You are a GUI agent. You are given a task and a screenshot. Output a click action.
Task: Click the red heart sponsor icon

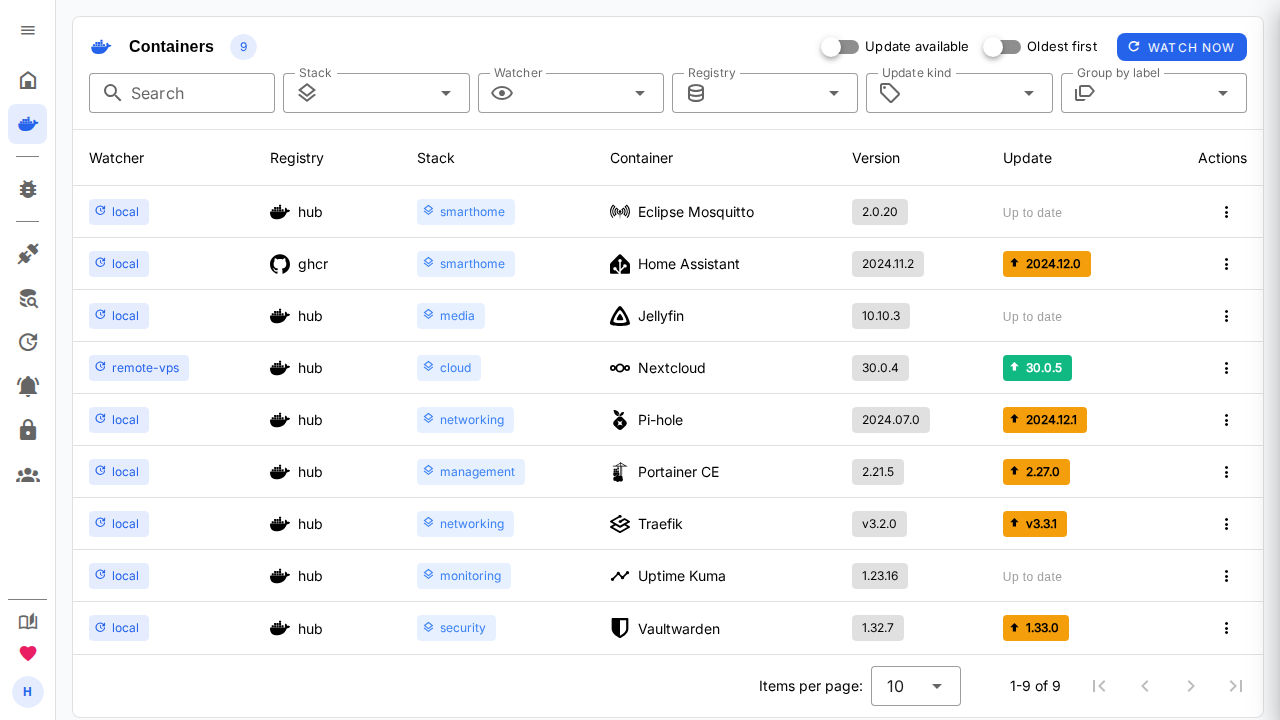28,653
